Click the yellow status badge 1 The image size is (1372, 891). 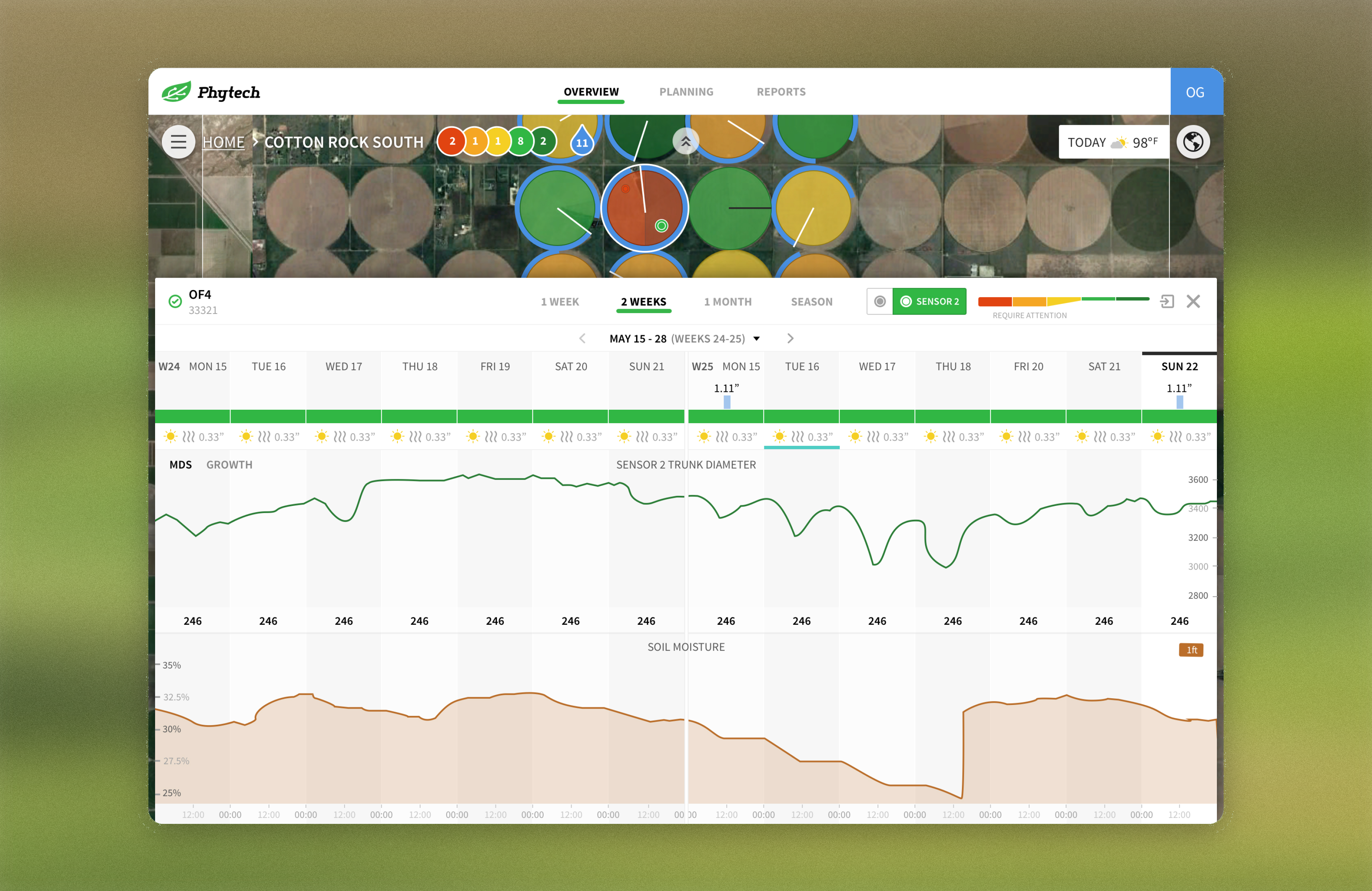click(x=497, y=141)
